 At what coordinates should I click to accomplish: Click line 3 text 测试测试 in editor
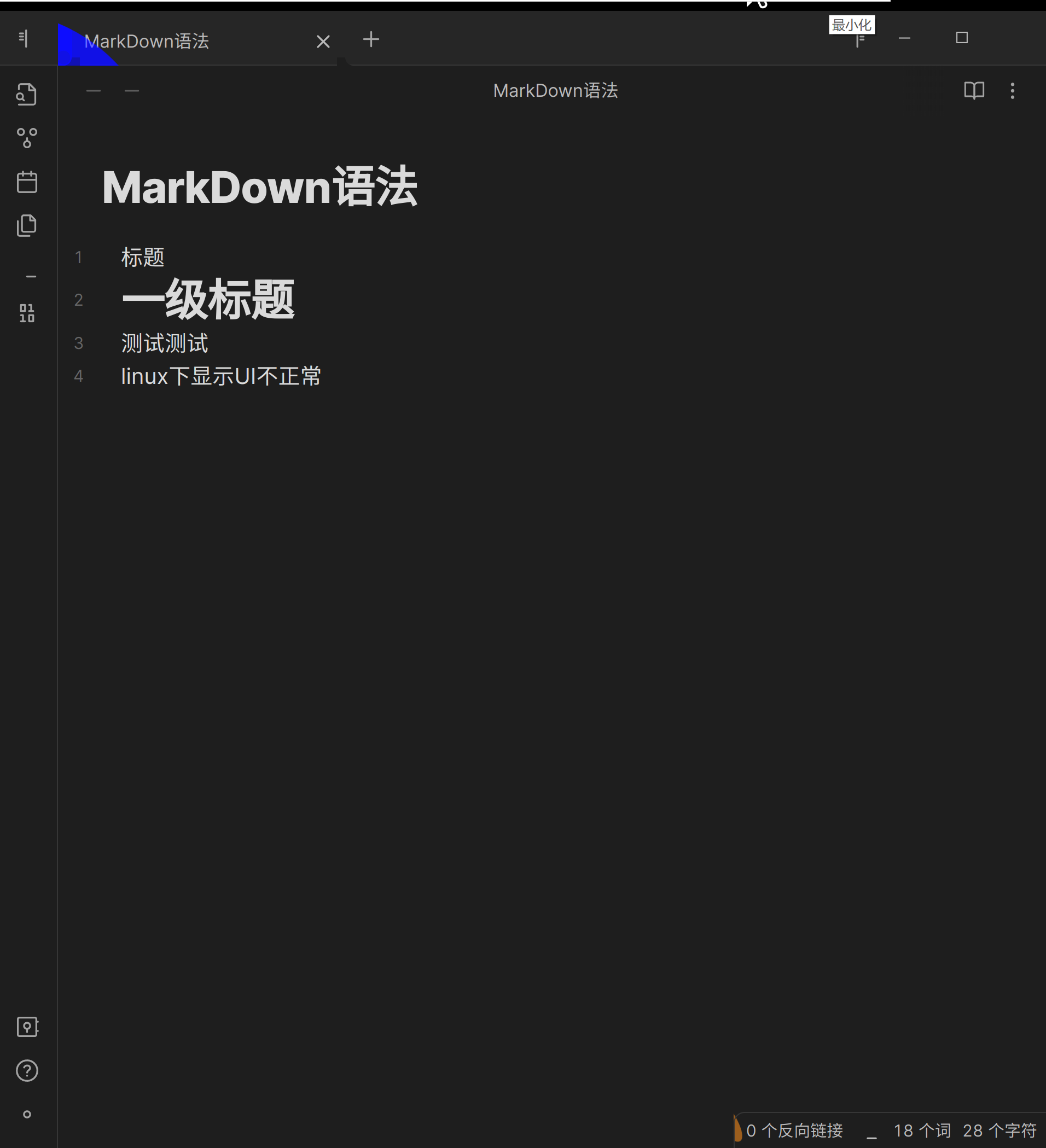coord(164,343)
